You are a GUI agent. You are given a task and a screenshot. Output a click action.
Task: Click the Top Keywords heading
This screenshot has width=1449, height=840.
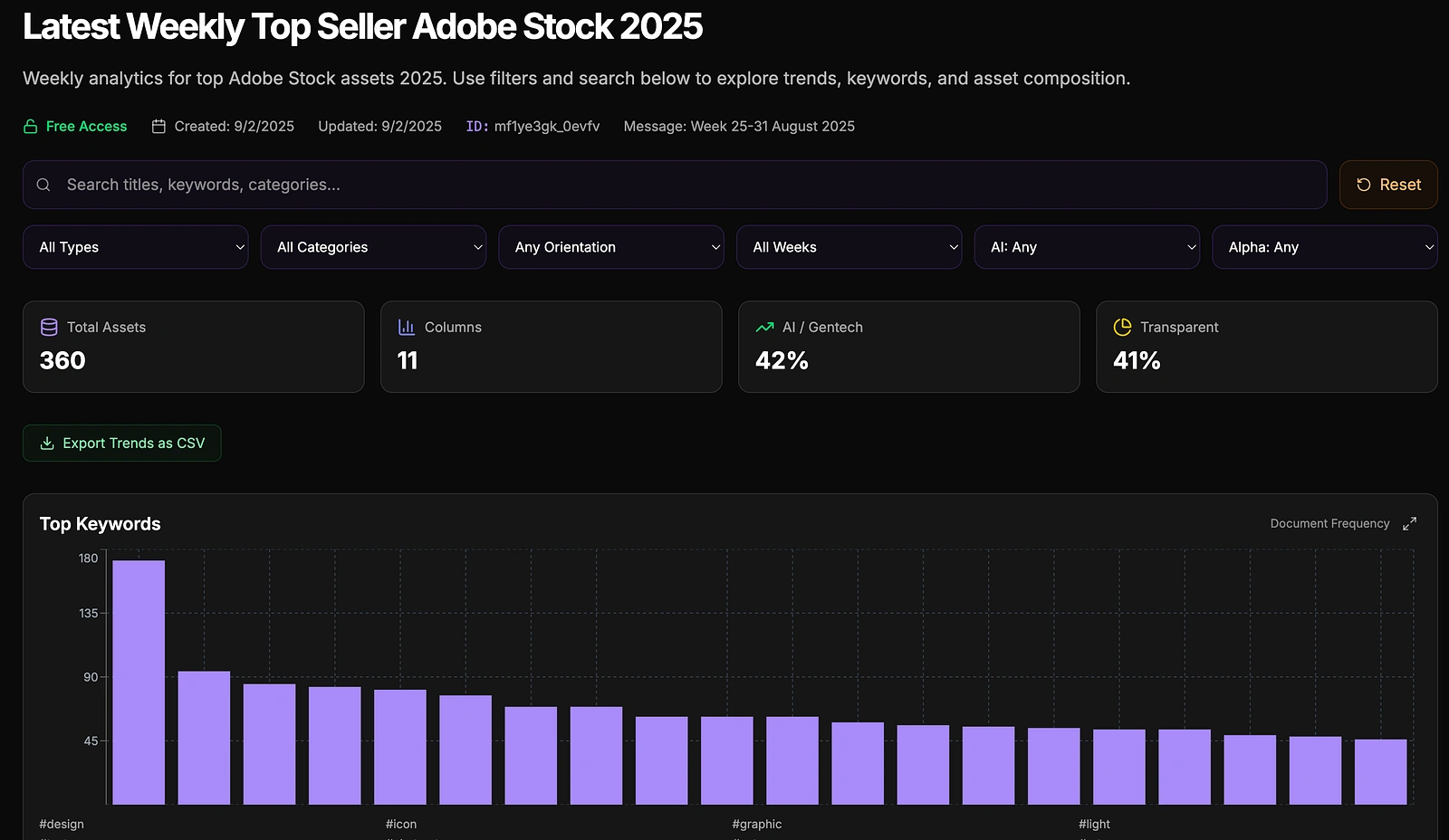(x=100, y=524)
